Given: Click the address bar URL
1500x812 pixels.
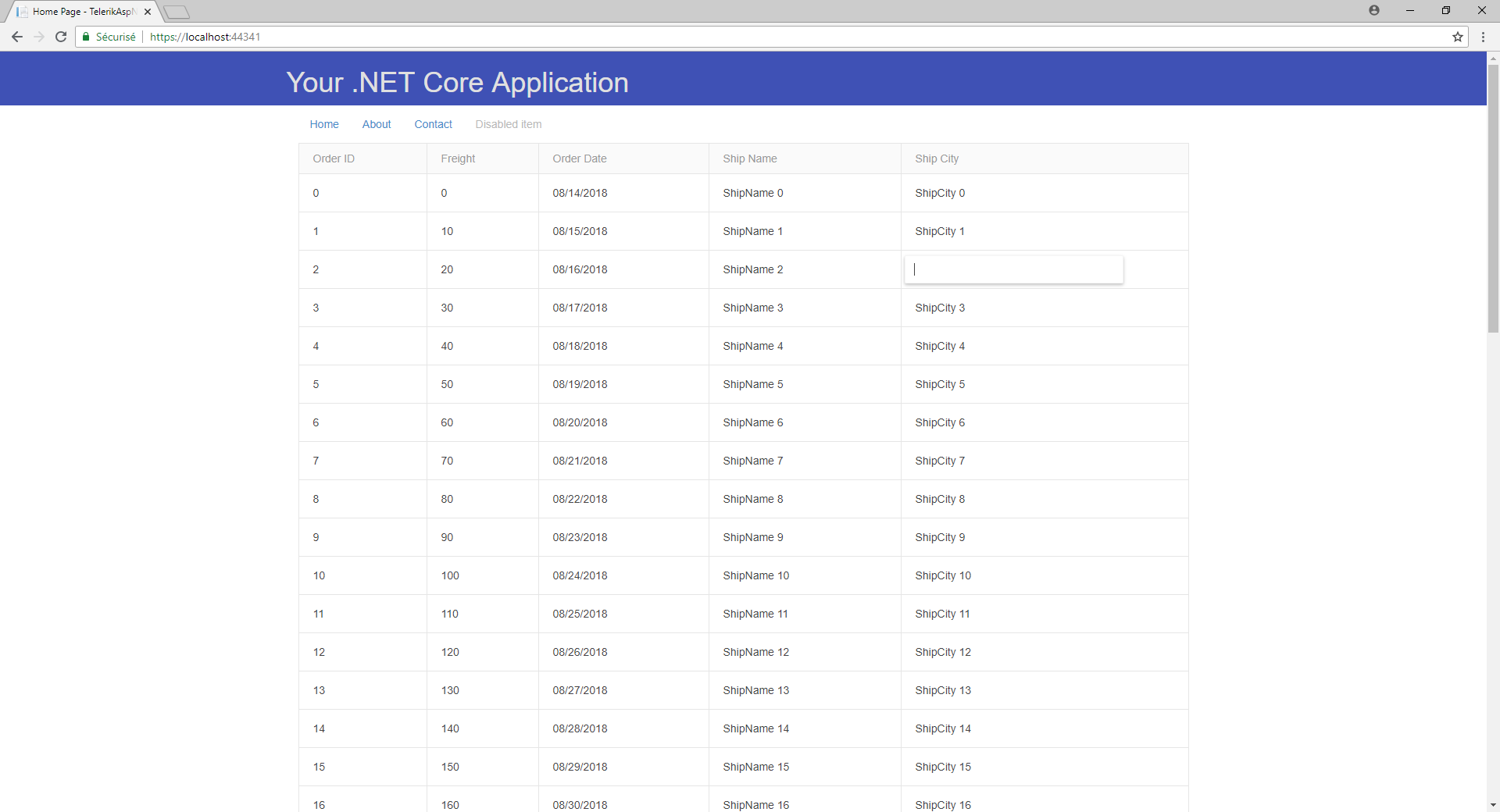Looking at the screenshot, I should 205,37.
